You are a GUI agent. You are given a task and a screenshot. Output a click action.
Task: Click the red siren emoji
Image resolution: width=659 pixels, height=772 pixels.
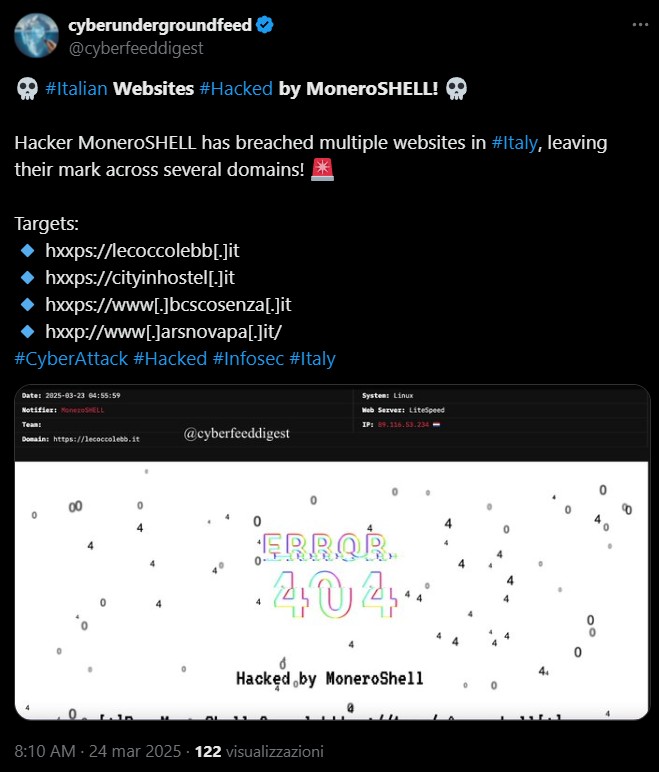[x=324, y=170]
